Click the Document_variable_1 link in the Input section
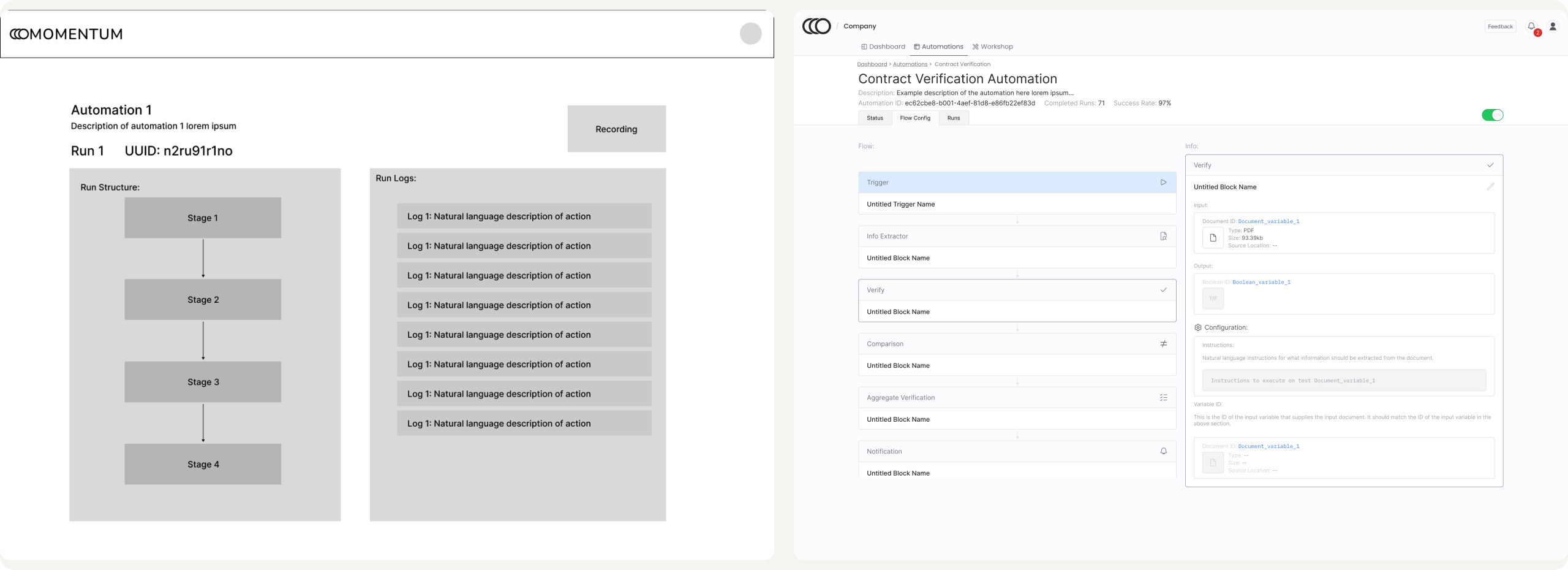 tap(1268, 221)
